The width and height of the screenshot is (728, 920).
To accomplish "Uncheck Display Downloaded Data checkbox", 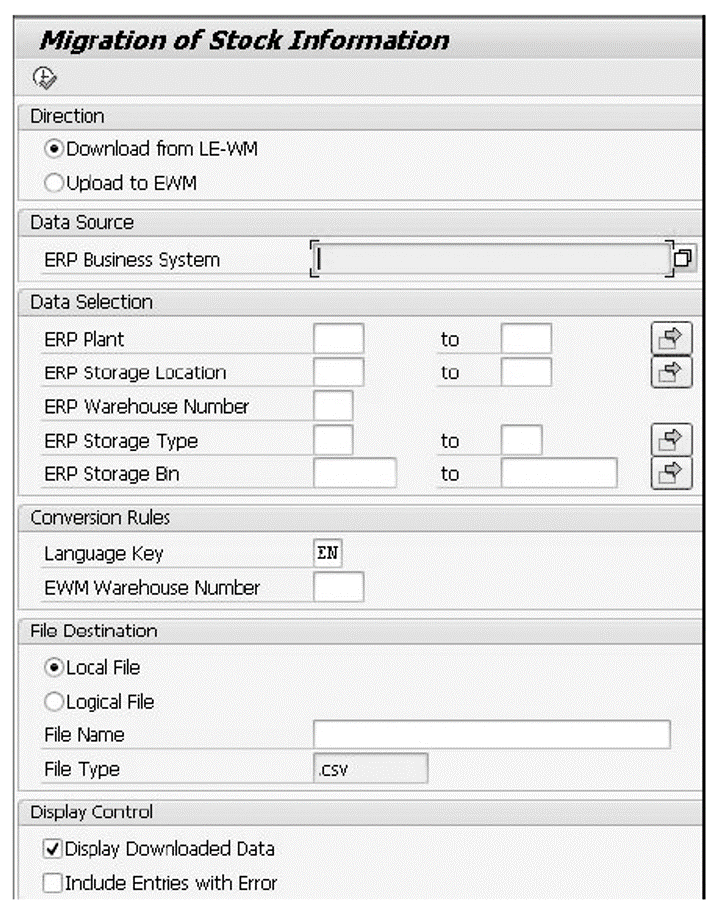I will coord(52,849).
